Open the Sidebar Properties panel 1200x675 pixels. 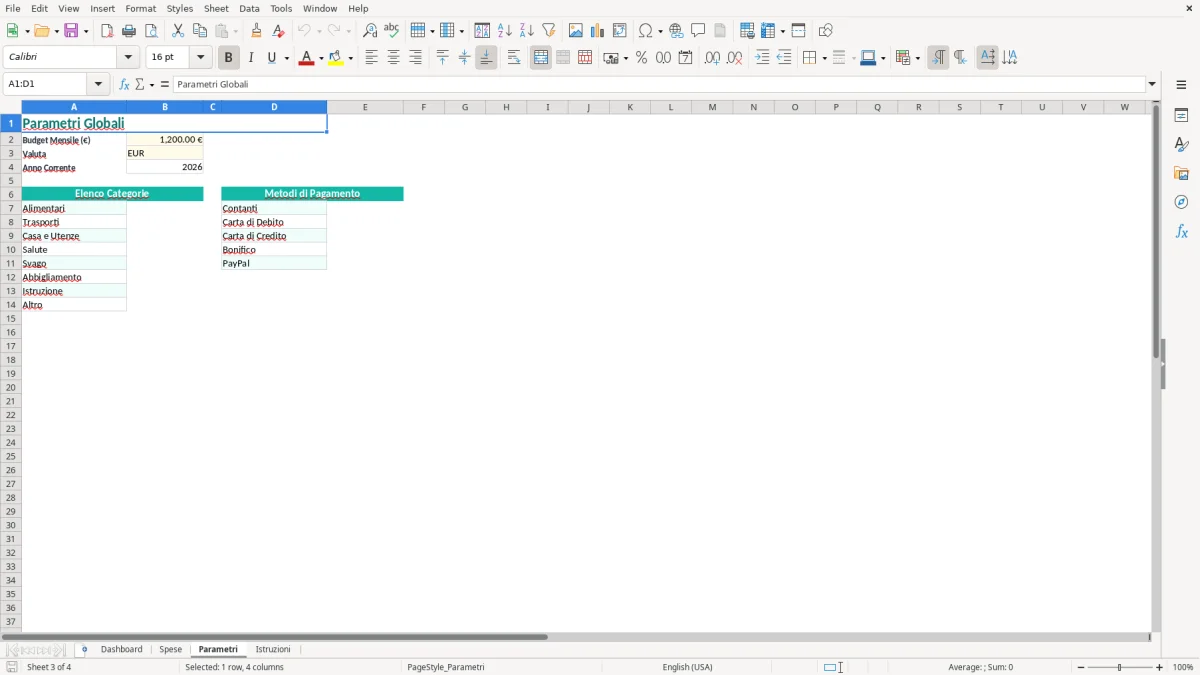[1181, 115]
